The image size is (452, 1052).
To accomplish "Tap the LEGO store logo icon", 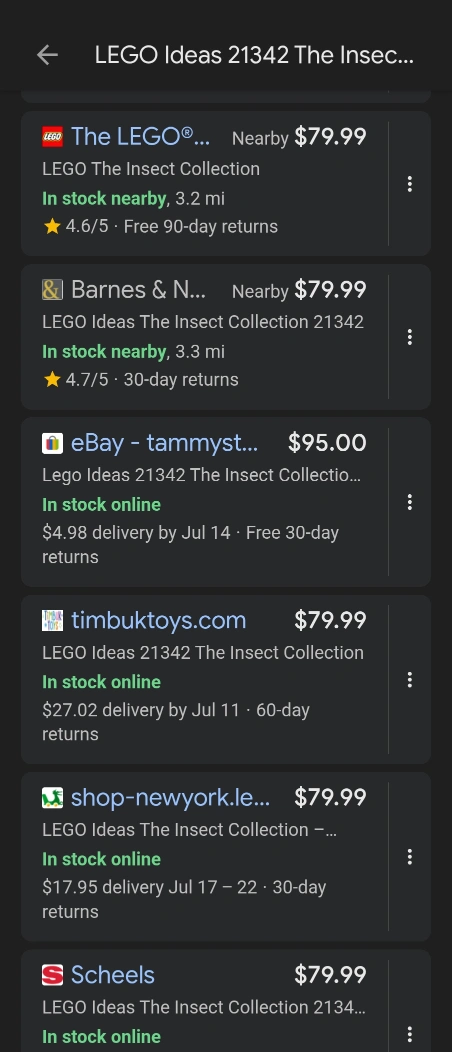I will (52, 137).
